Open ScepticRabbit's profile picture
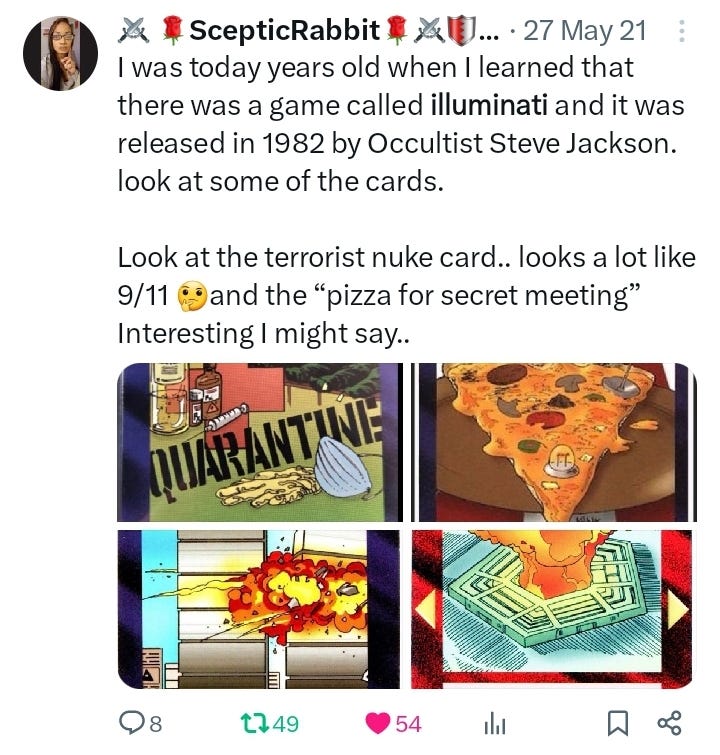Image resolution: width=720 pixels, height=755 pixels. pos(61,53)
